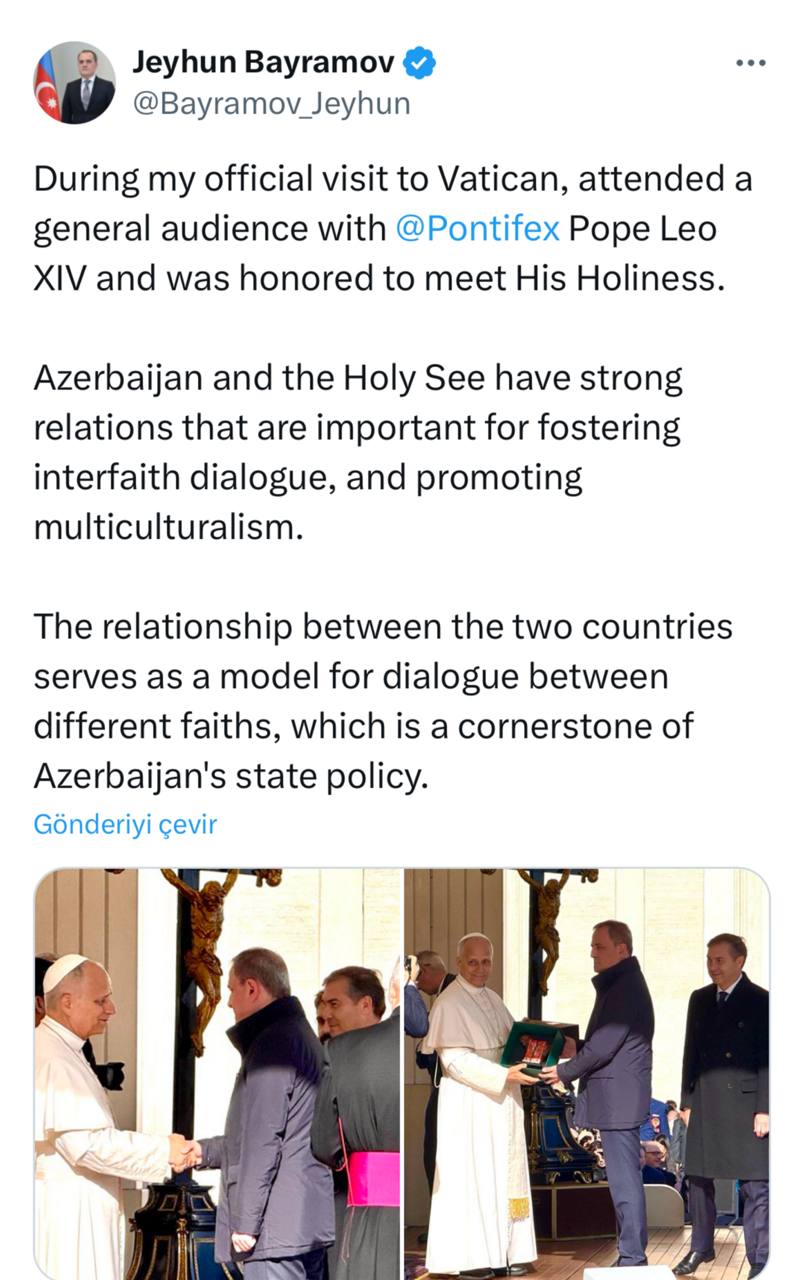Click the pink sash in the left photo
The width and height of the screenshot is (804, 1280).
point(375,1178)
